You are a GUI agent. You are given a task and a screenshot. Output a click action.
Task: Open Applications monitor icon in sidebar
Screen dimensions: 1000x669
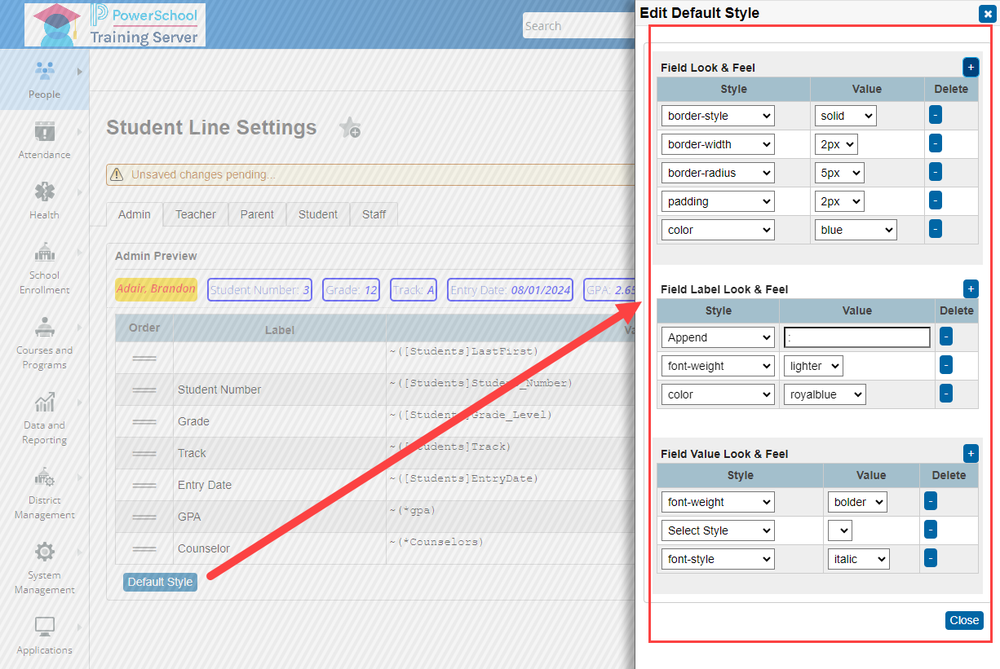point(44,626)
